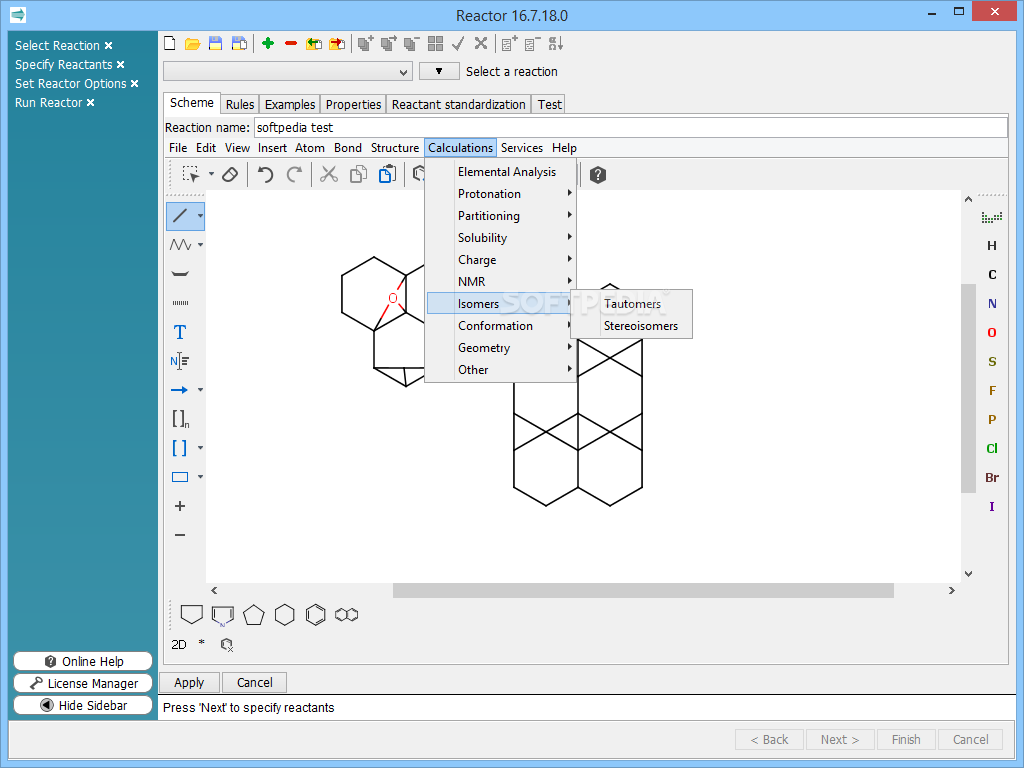Screen dimensions: 1024x768
Task: Select the text T tool
Action: coord(180,332)
